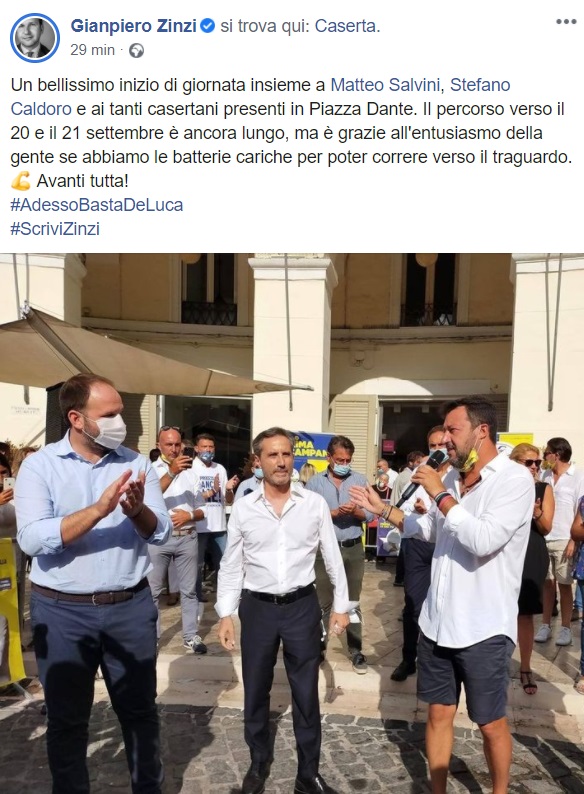Click the 29 min timestamp
Image resolution: width=584 pixels, height=794 pixels.
[93, 50]
